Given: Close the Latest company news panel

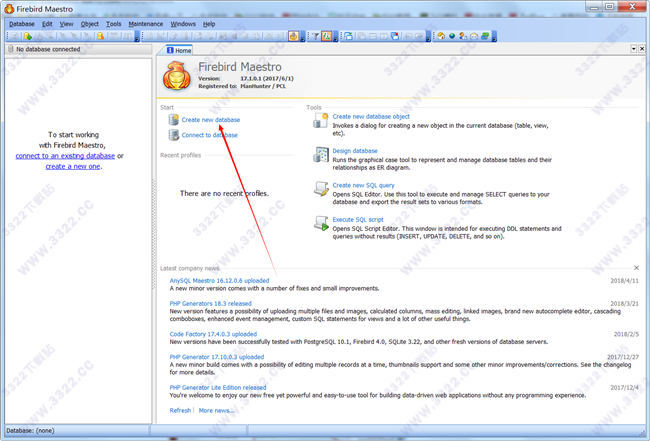Looking at the screenshot, I should click(x=637, y=268).
